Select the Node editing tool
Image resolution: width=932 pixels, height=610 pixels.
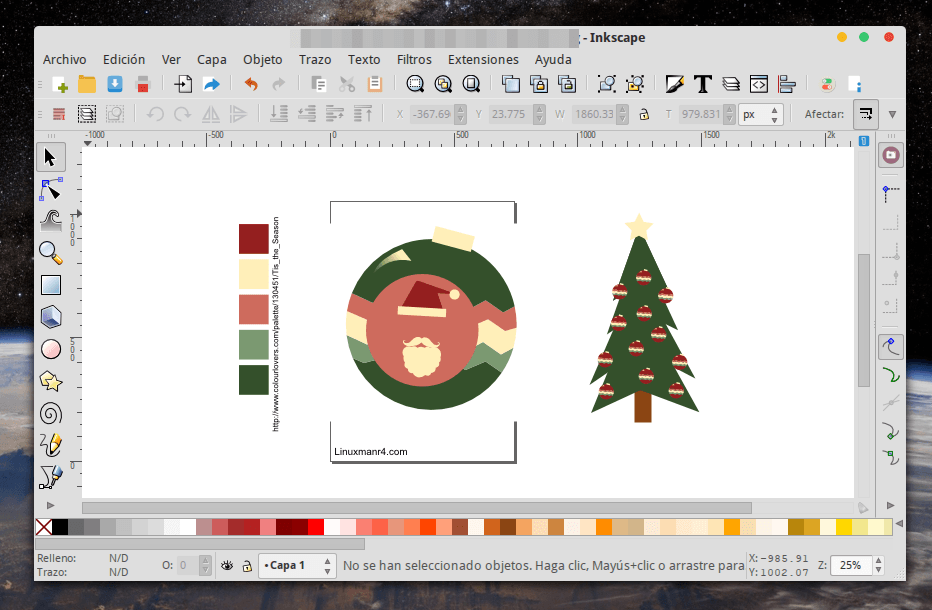50,189
